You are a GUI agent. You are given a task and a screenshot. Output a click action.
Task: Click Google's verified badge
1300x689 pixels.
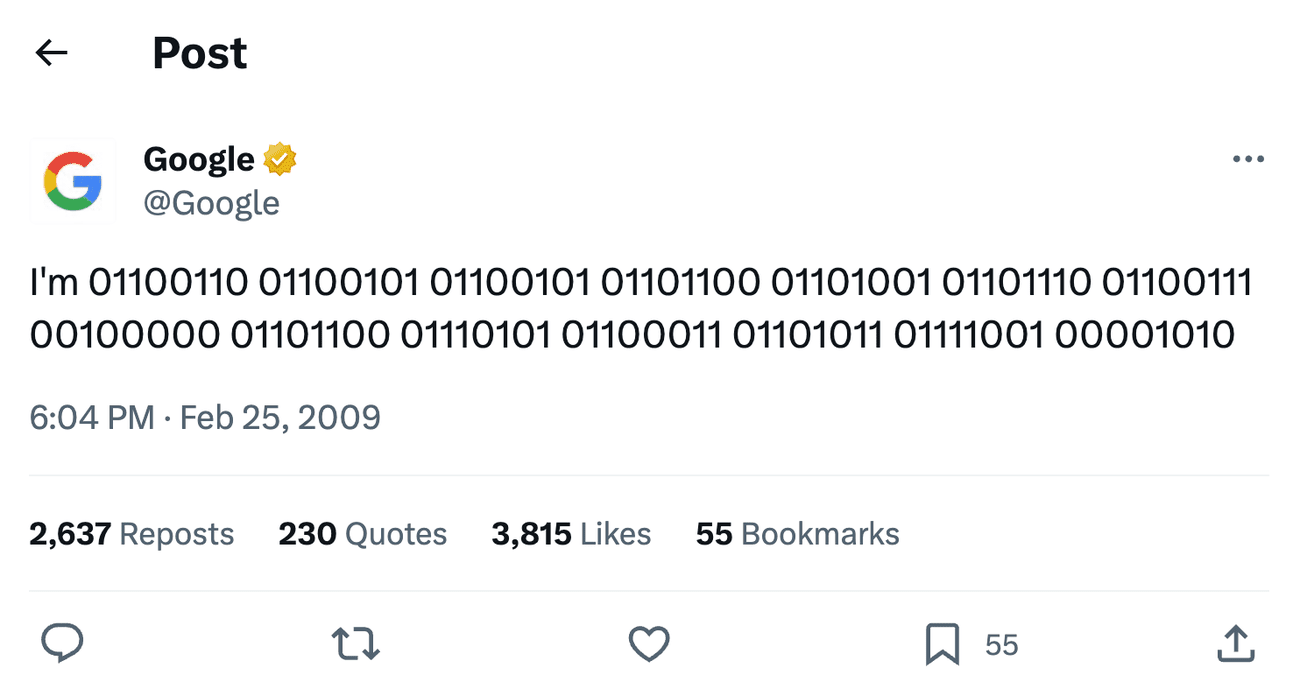pos(277,157)
